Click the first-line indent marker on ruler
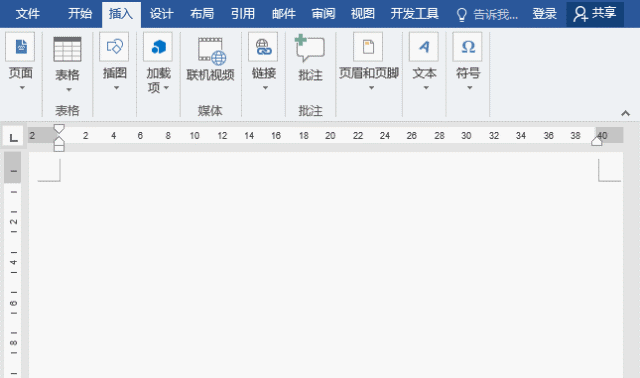Image resolution: width=640 pixels, height=378 pixels. point(59,129)
